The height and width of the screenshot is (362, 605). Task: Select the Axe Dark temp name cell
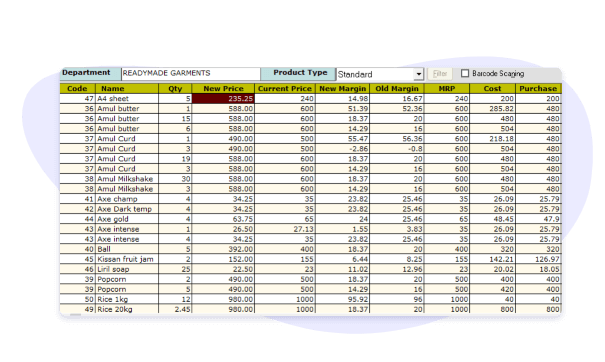(x=127, y=209)
